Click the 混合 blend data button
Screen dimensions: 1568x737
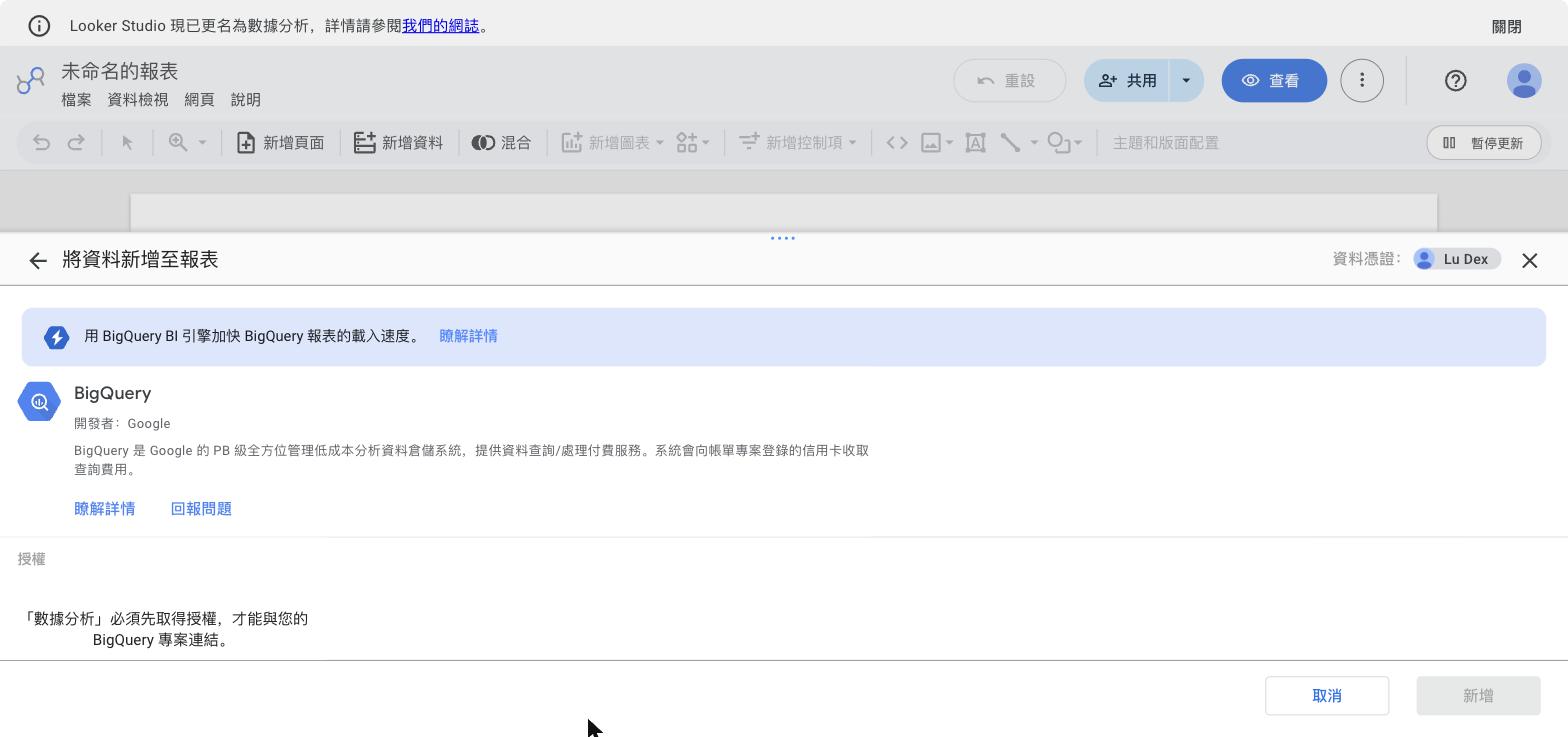501,143
